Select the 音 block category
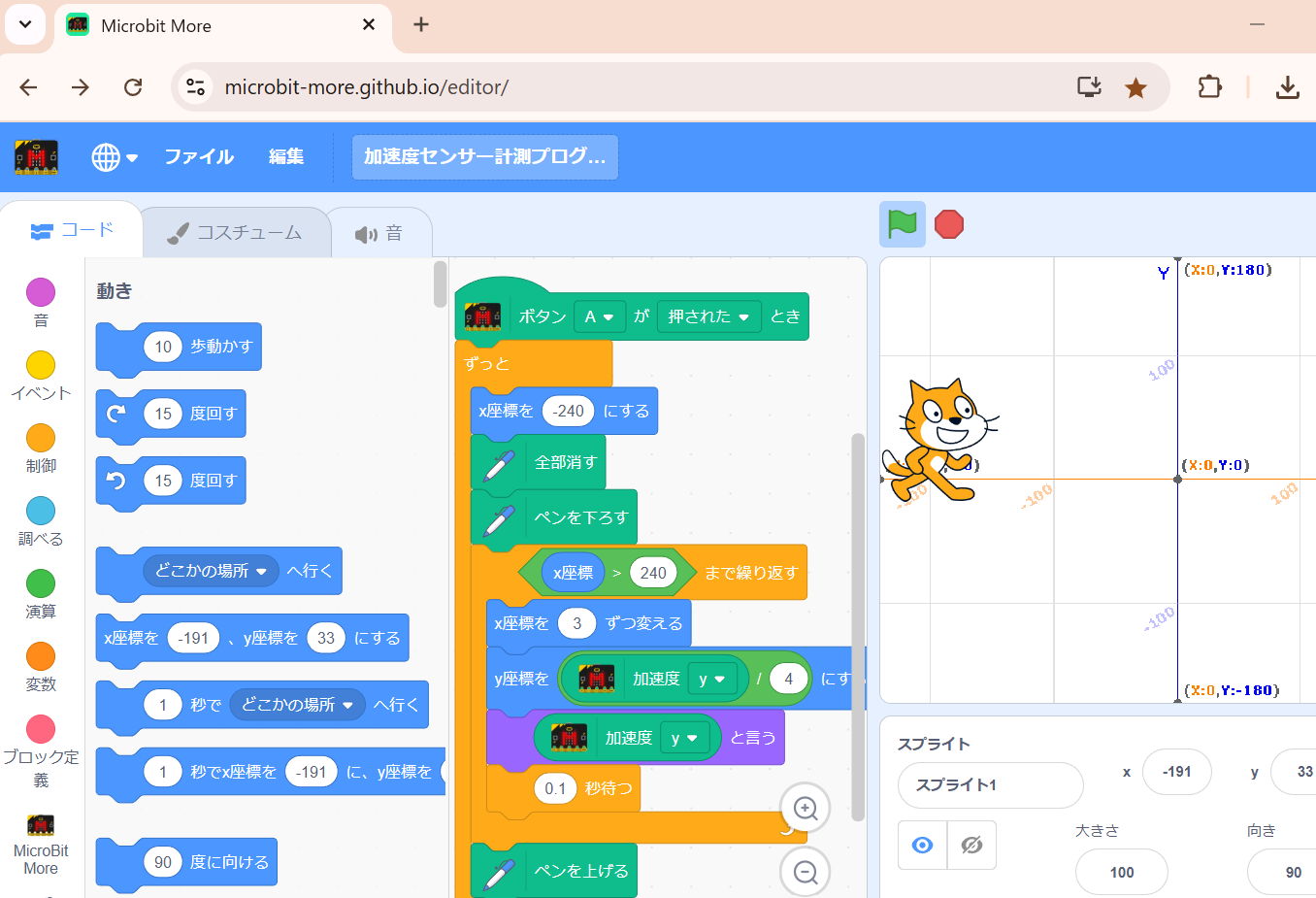The width and height of the screenshot is (1316, 898). pos(41,302)
